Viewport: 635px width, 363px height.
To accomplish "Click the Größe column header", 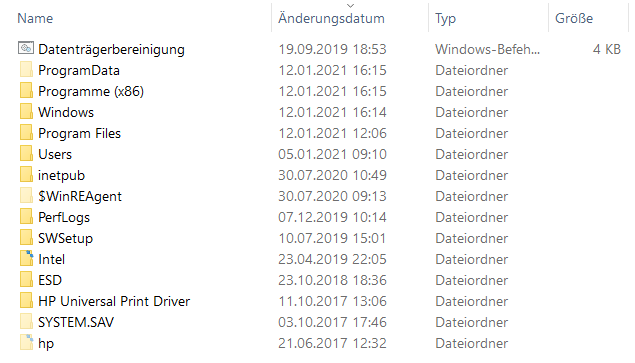I will [574, 18].
